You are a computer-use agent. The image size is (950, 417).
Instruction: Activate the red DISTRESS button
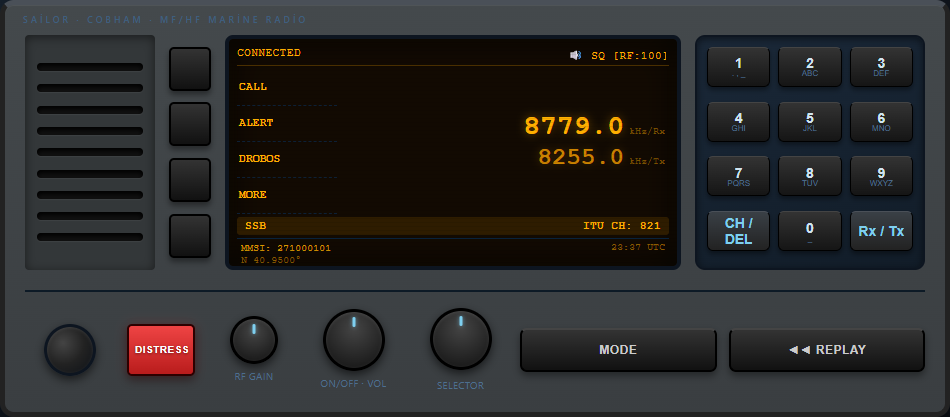coord(161,350)
